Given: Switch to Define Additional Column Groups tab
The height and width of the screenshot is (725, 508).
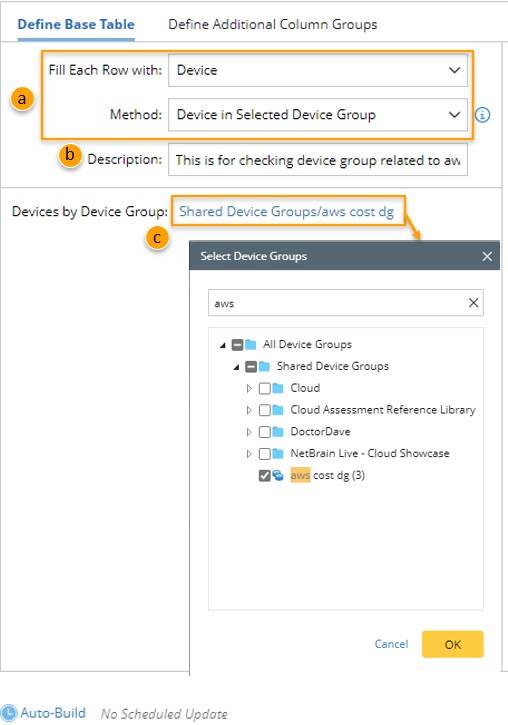Looking at the screenshot, I should pos(273,25).
